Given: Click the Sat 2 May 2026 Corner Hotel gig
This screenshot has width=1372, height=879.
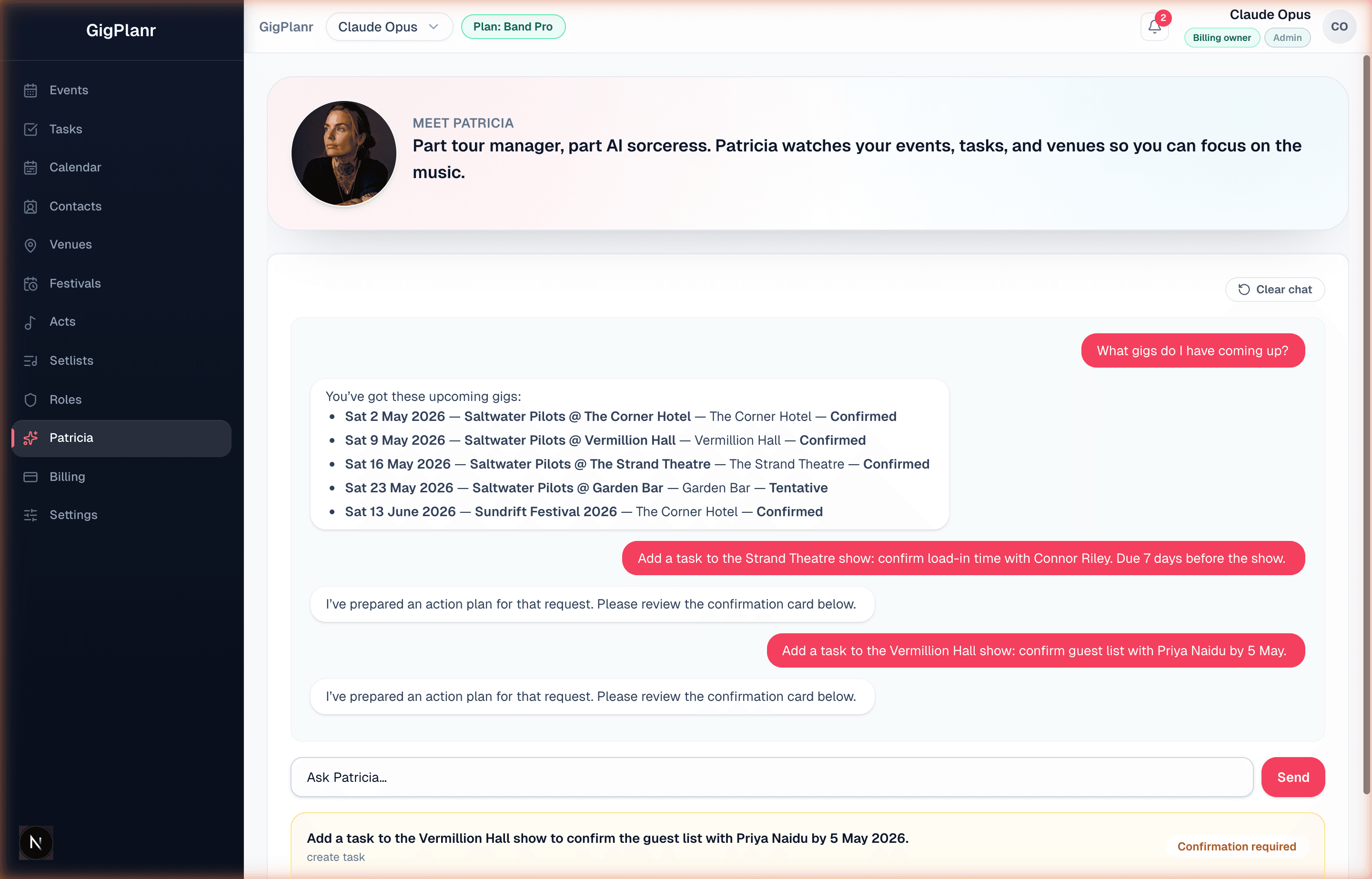Looking at the screenshot, I should [620, 417].
